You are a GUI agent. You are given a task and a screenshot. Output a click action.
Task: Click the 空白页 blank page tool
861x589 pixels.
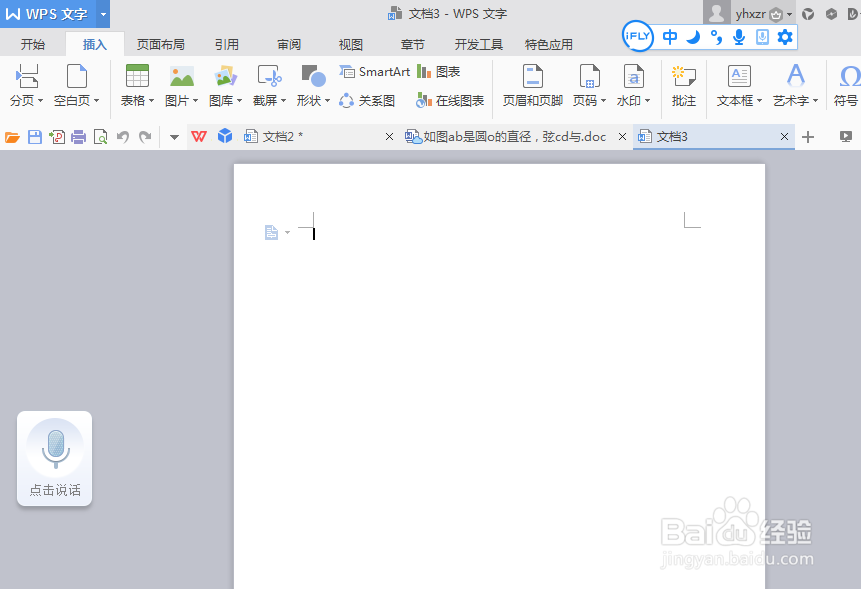click(x=75, y=85)
